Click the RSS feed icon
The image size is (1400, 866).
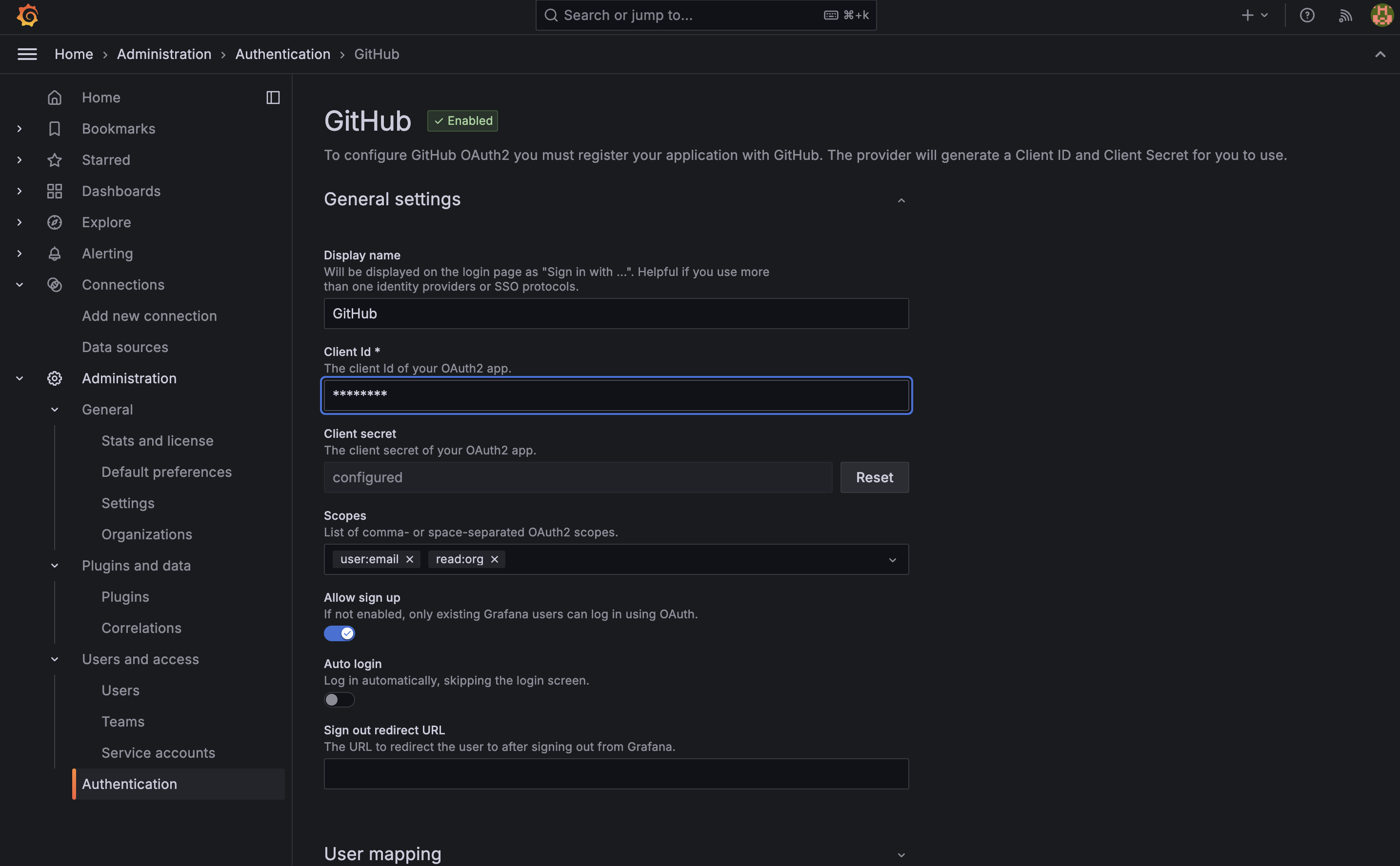click(x=1346, y=15)
